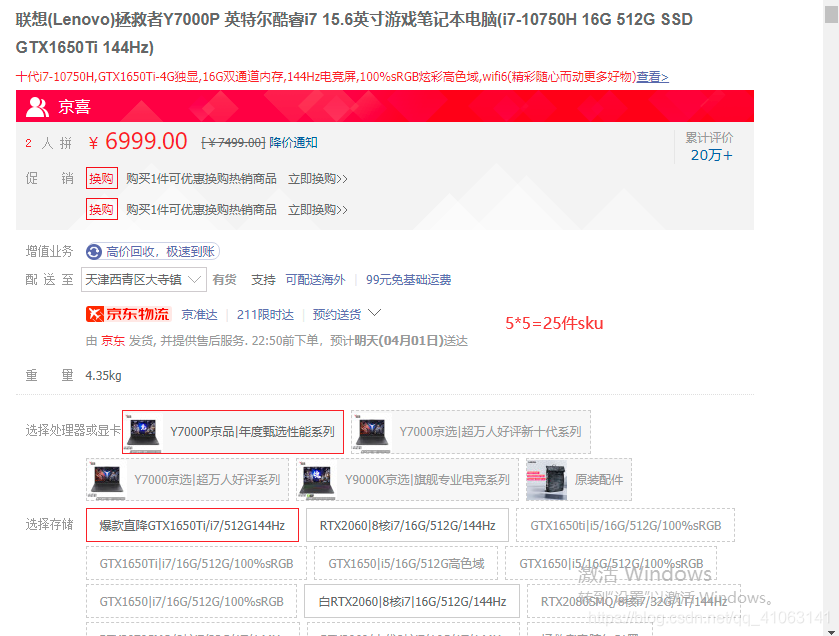Screen dimensions: 839x636
Task: Click the 4.35kg weight value
Action: [x=103, y=376]
